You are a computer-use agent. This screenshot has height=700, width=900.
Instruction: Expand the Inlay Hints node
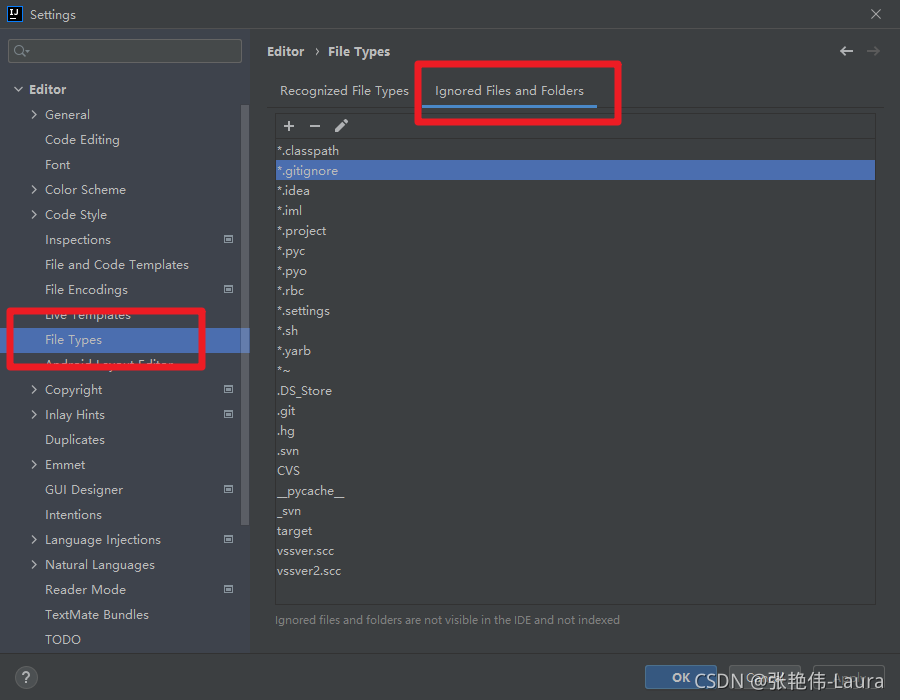pyautogui.click(x=34, y=414)
